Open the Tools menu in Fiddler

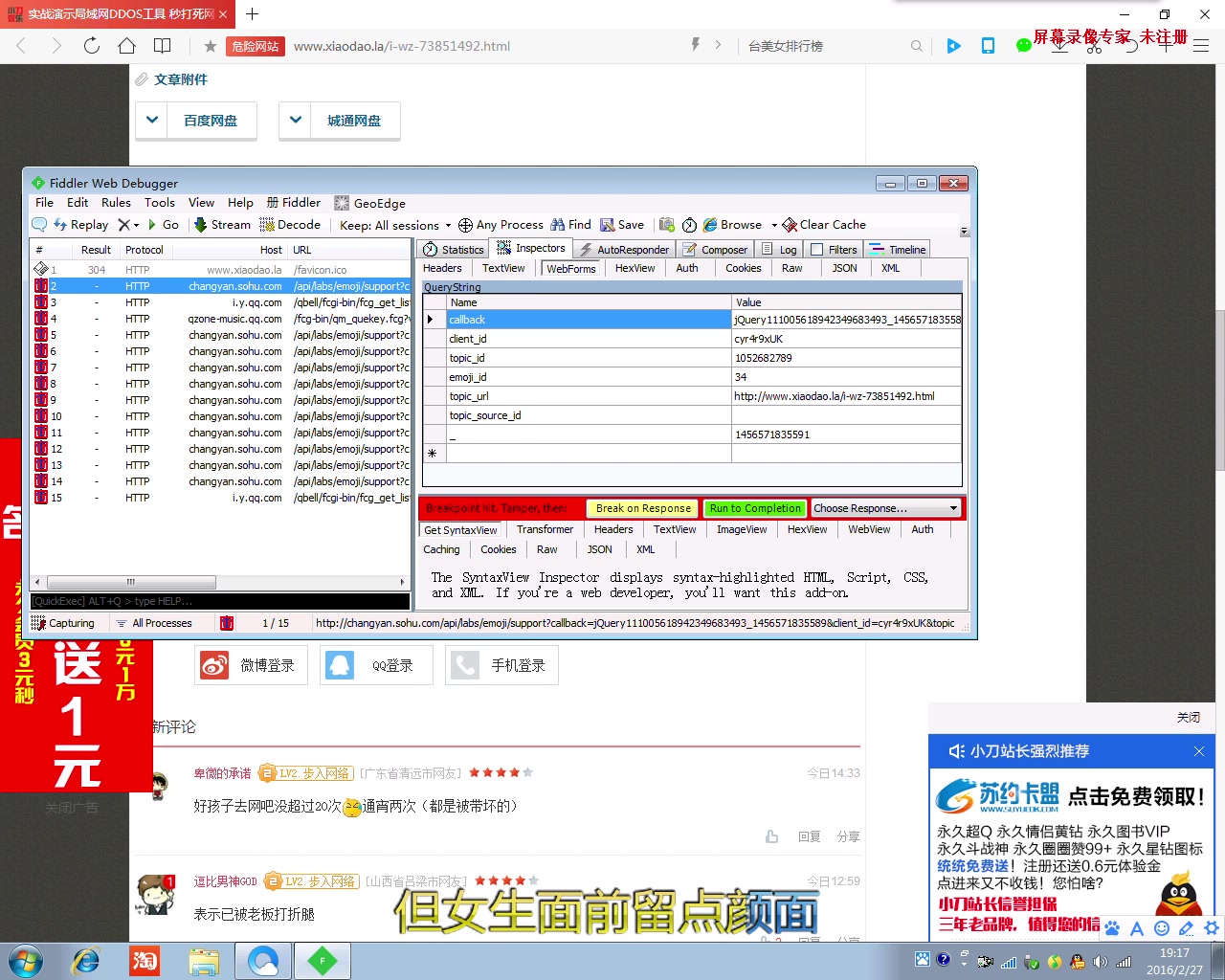[x=160, y=203]
